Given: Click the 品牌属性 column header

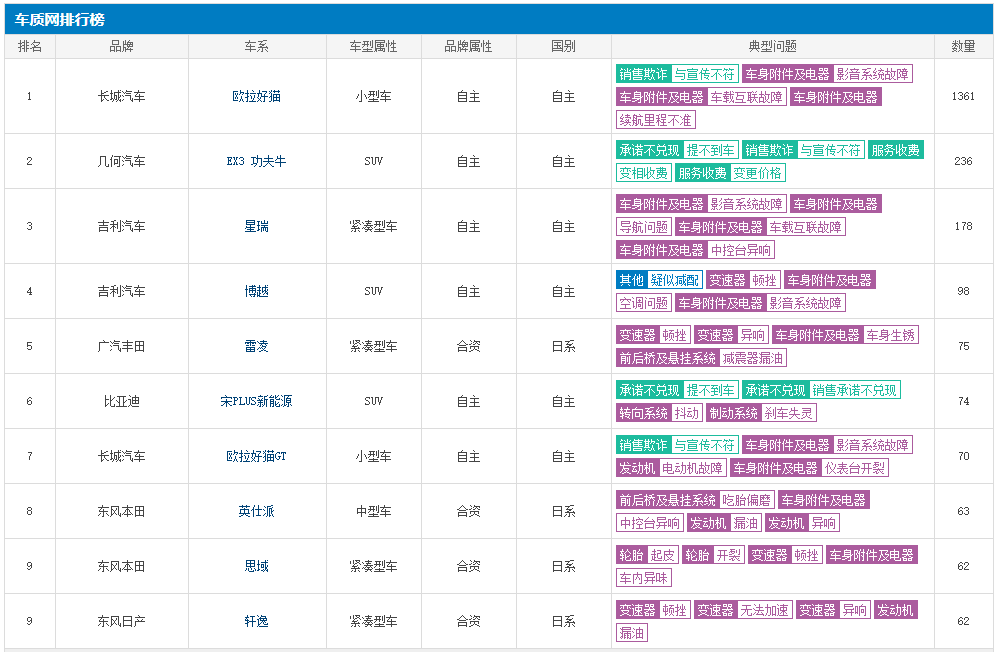Looking at the screenshot, I should pos(468,46).
